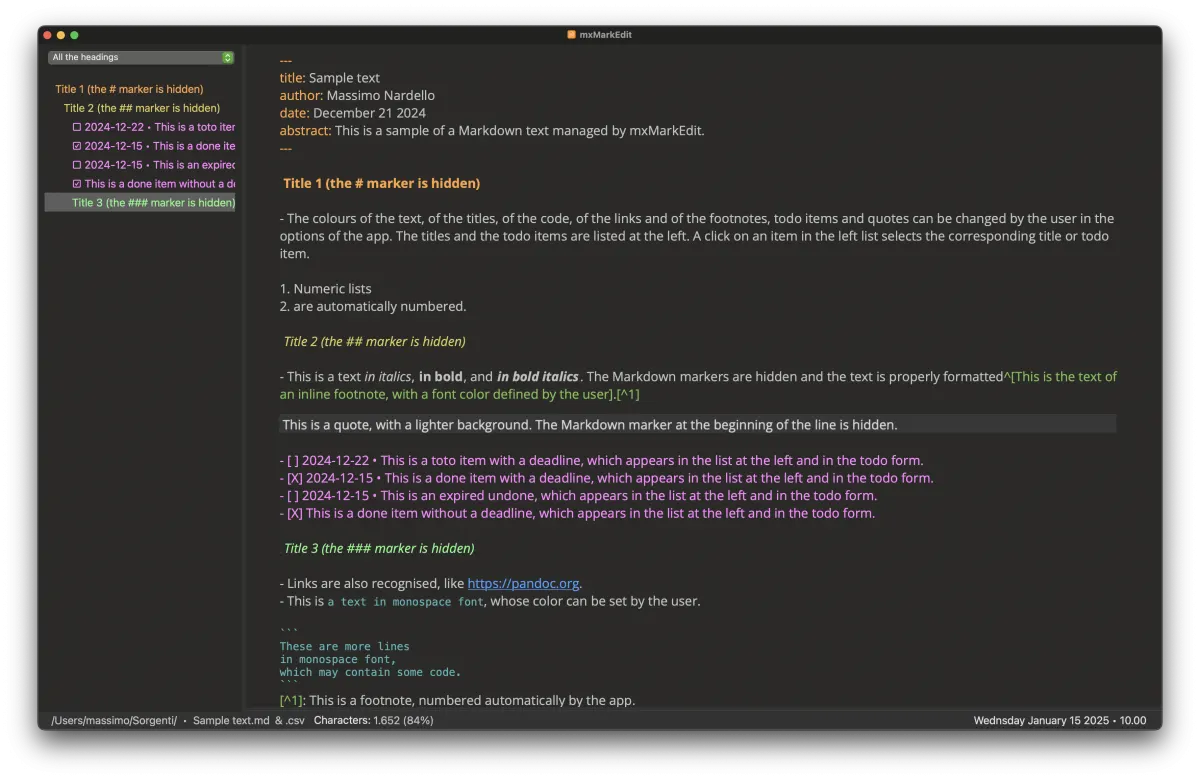Click the 'a text in monospace font' inline code
Image resolution: width=1200 pixels, height=780 pixels.
[406, 602]
